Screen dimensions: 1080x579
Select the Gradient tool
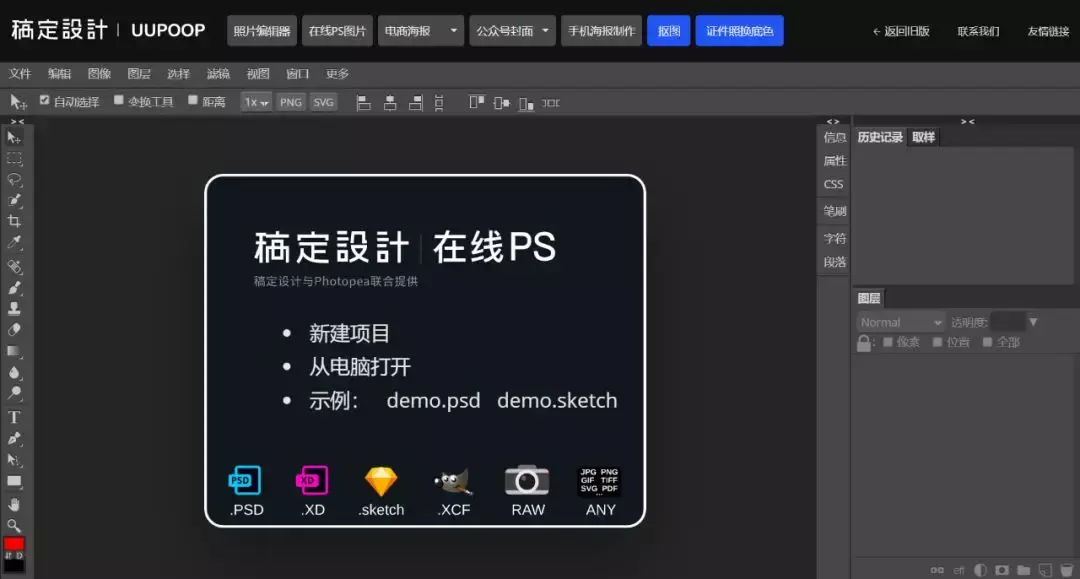pyautogui.click(x=14, y=351)
